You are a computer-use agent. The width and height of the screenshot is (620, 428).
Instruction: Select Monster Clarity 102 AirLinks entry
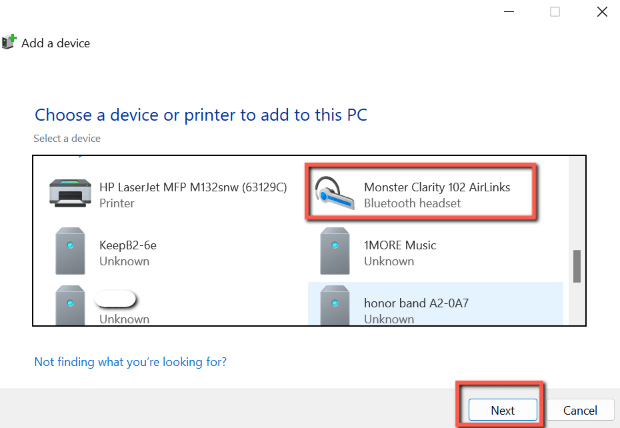coord(421,193)
